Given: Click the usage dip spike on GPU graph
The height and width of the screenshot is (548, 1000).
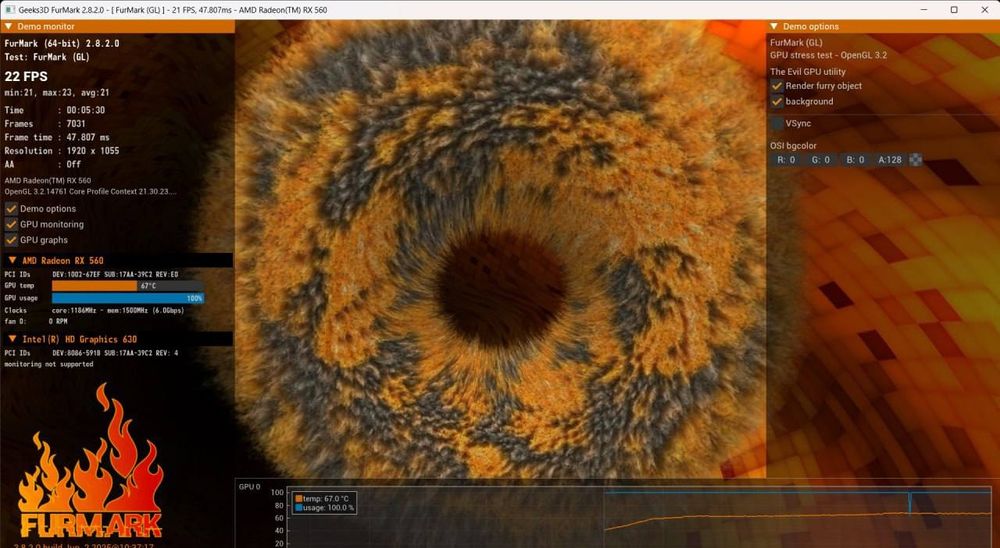Looking at the screenshot, I should coord(910,502).
